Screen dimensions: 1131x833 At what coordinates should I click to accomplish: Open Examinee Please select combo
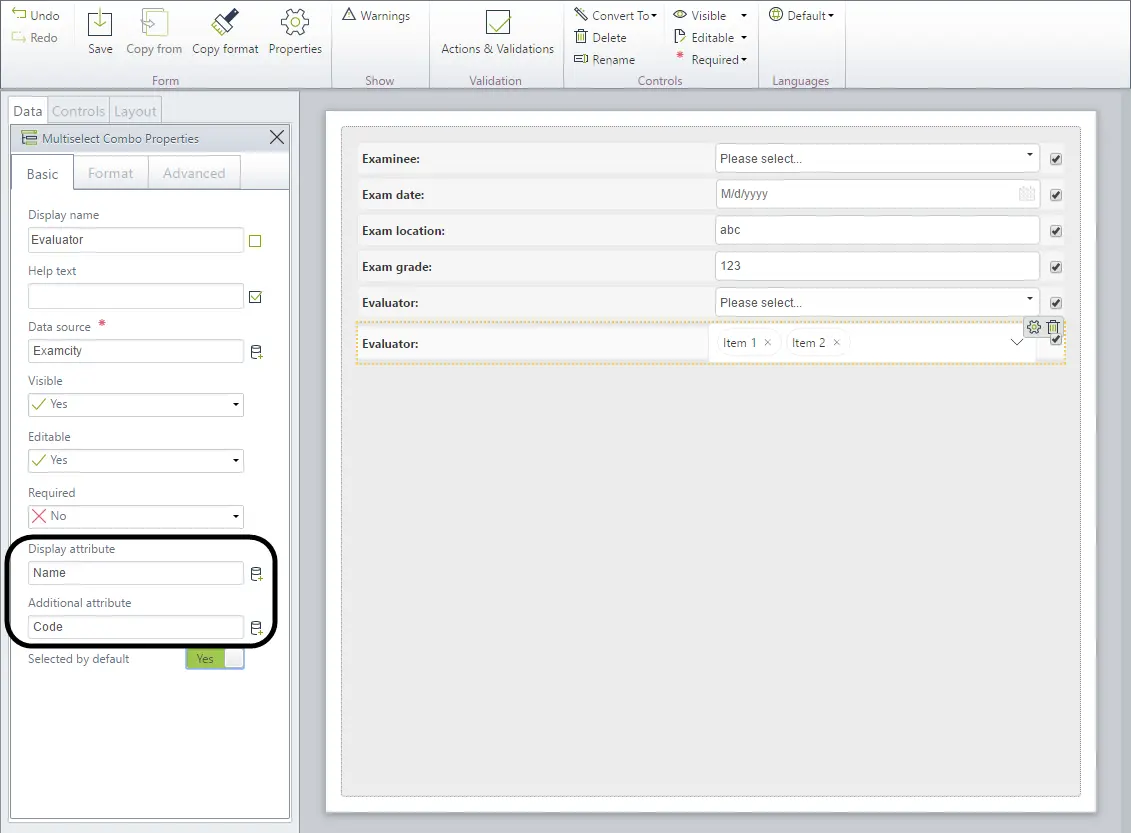point(877,159)
